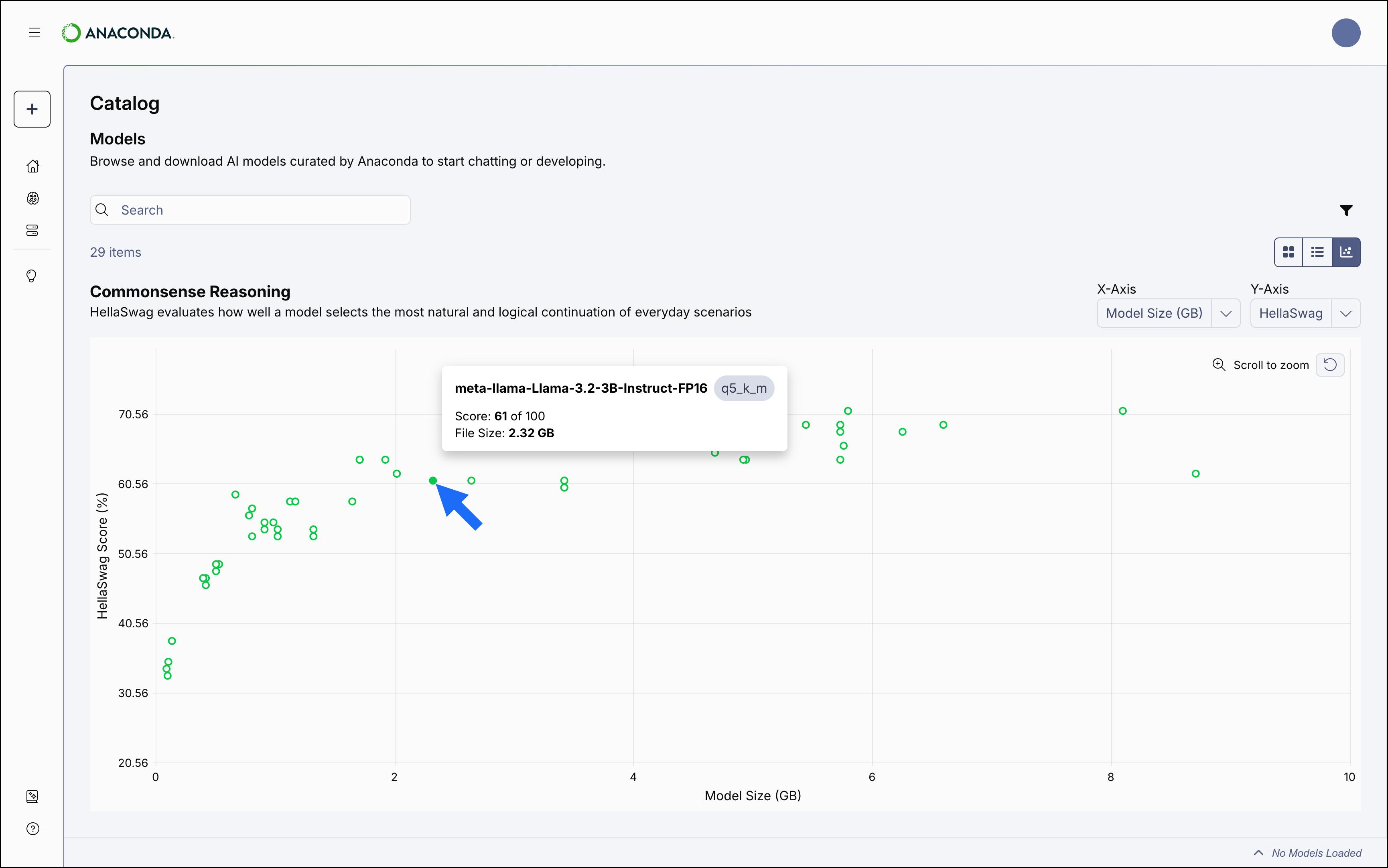This screenshot has height=868, width=1388.
Task: Click the zoom magnifier icon near Scroll to zoom
Action: point(1219,365)
